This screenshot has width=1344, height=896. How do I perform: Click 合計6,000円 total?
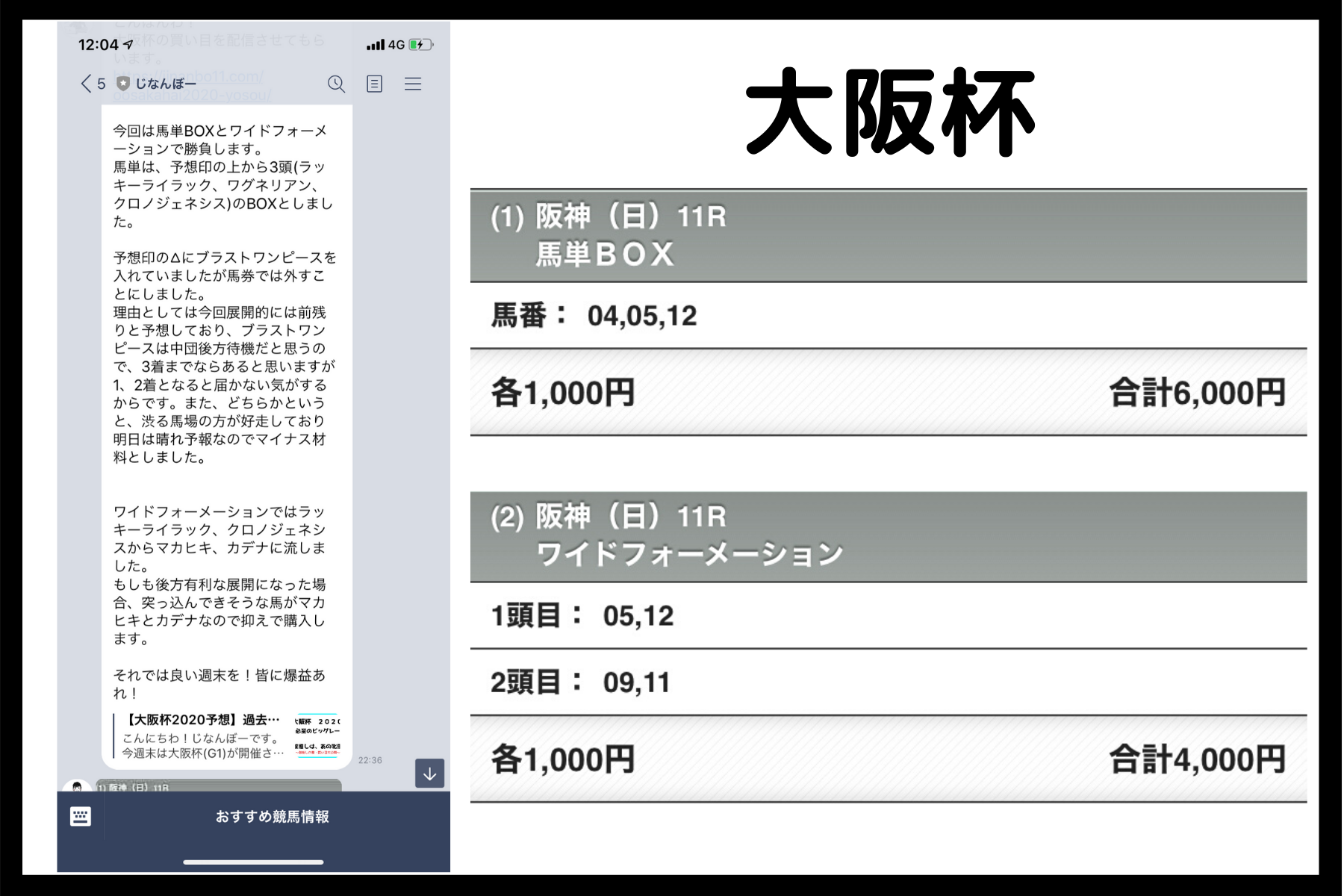click(1197, 393)
